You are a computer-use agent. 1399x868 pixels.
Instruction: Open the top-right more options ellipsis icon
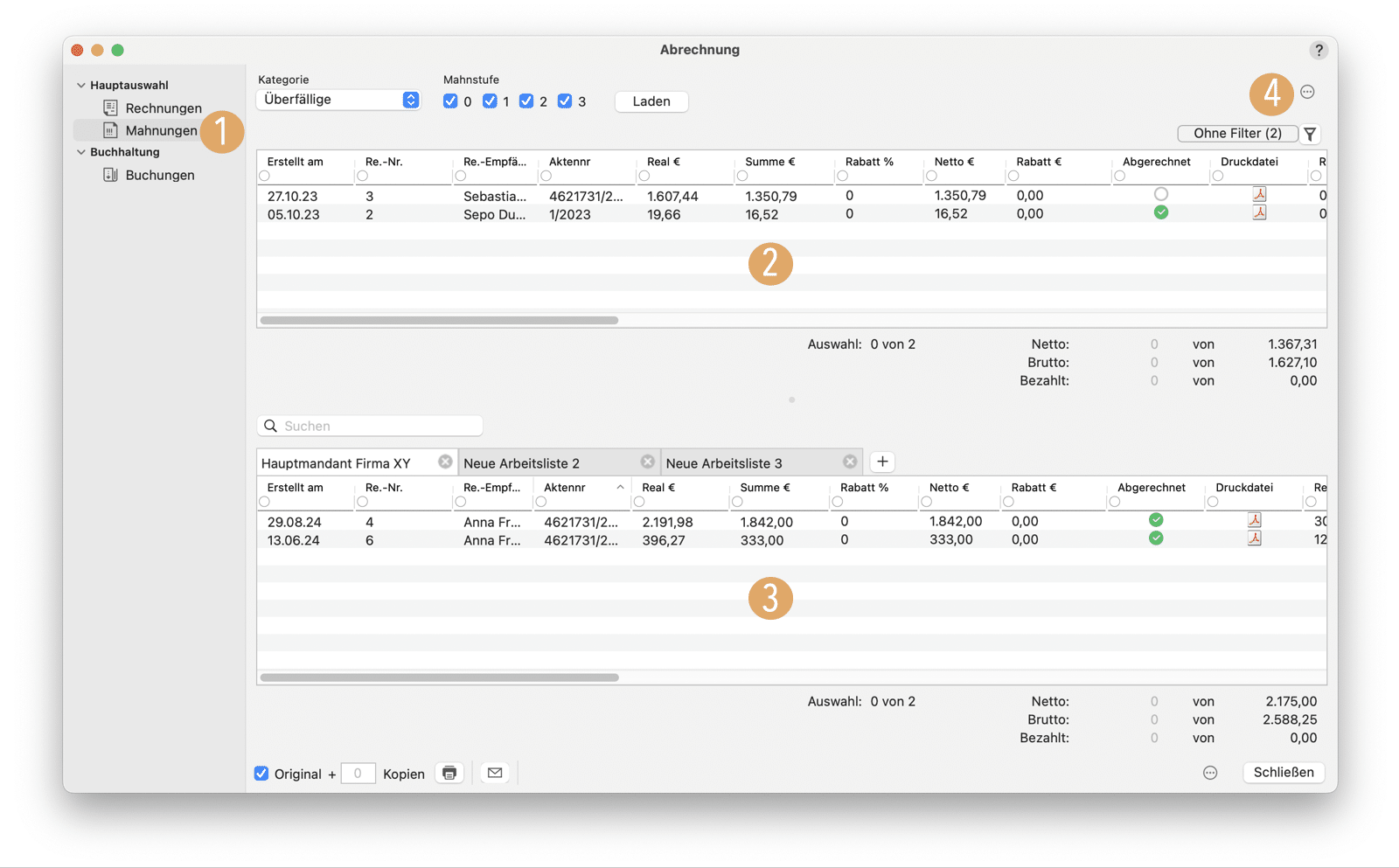tap(1307, 92)
